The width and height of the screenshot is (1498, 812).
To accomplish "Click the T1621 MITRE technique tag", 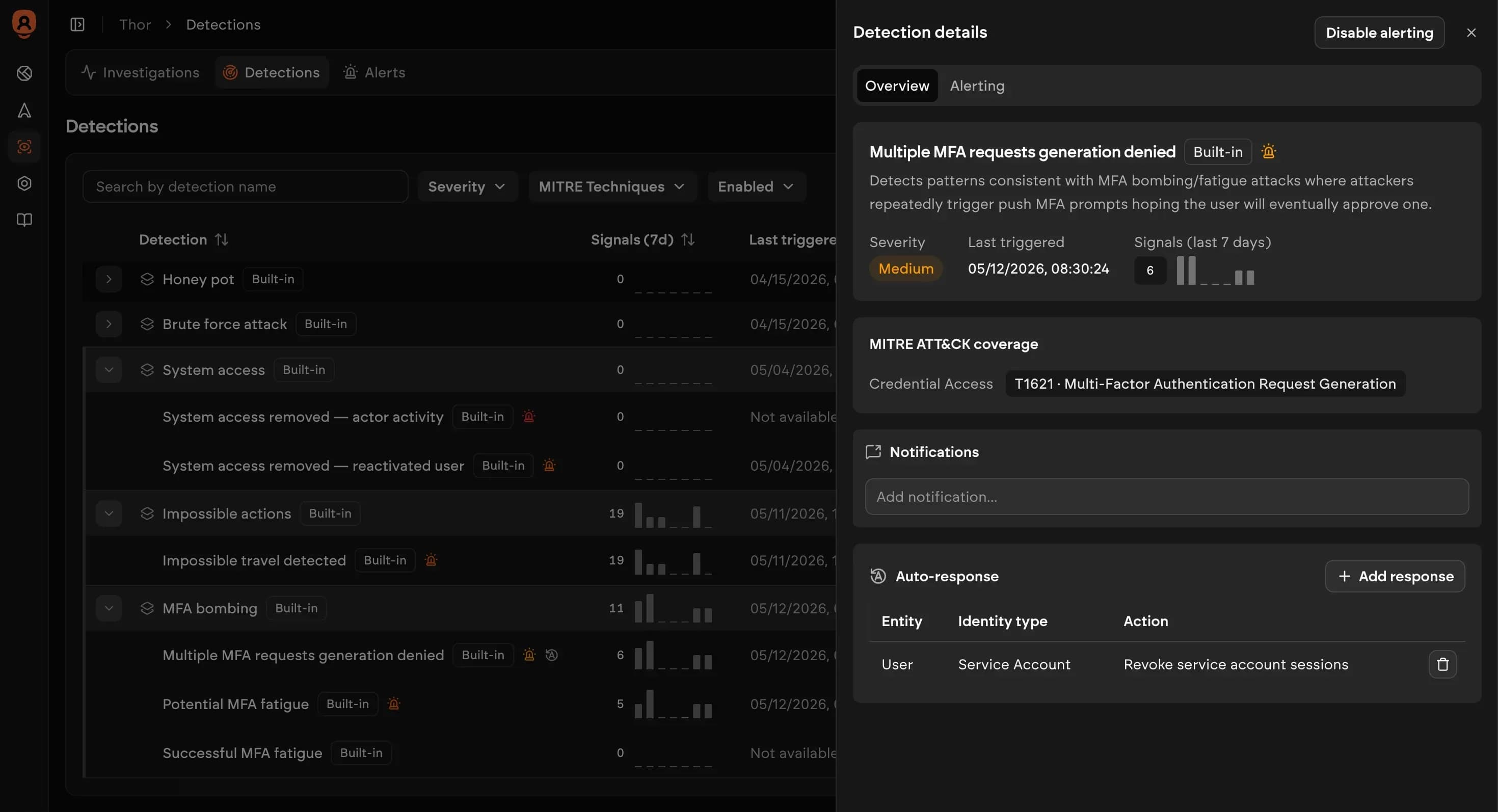I will tap(1205, 384).
